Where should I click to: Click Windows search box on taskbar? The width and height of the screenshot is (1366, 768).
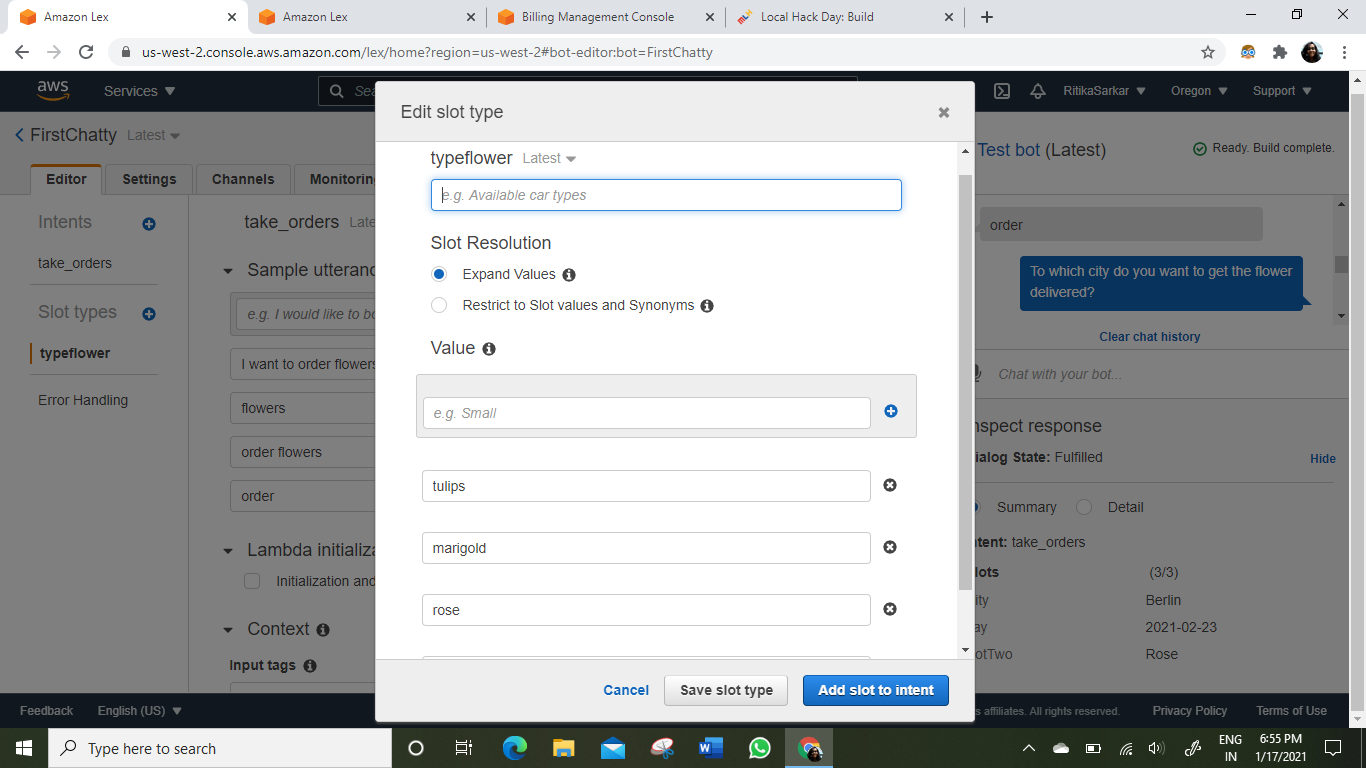[218, 748]
